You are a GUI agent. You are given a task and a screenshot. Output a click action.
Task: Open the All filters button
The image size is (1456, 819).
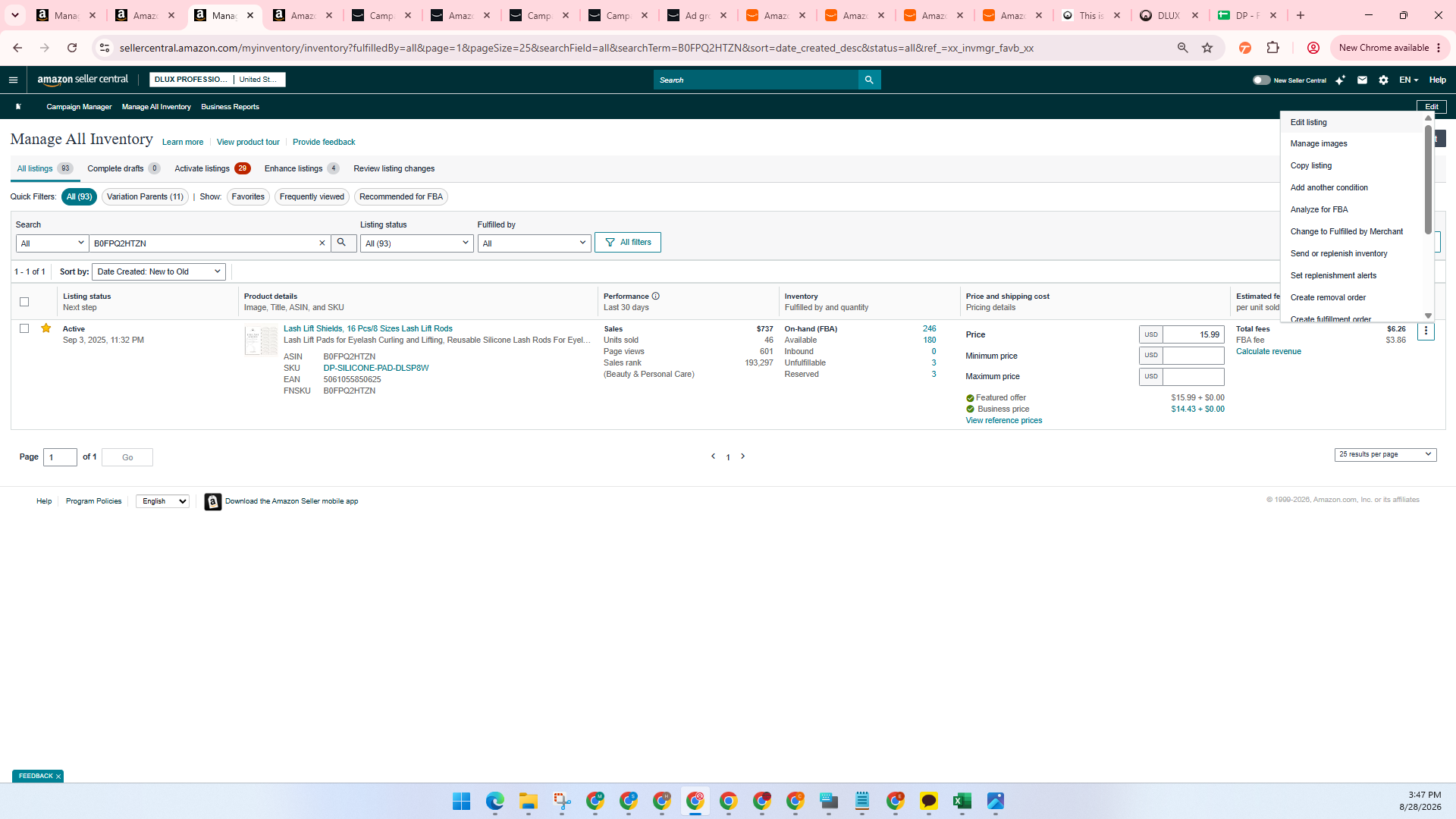tap(628, 243)
